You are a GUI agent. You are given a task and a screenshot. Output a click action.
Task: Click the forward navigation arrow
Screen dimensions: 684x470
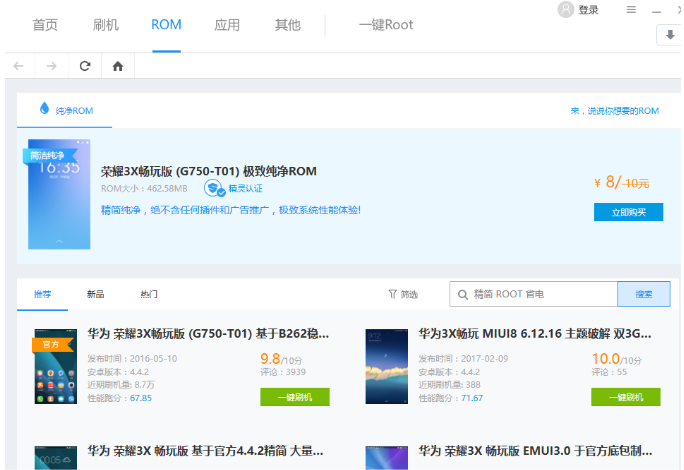coord(51,66)
